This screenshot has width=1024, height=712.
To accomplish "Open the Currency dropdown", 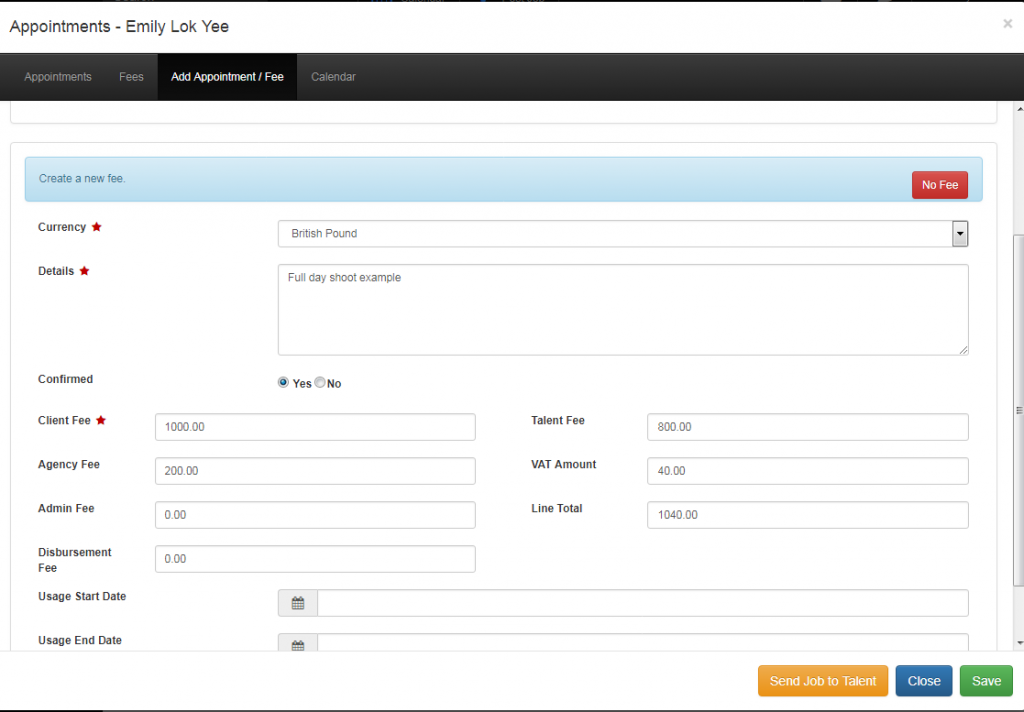I will pos(959,233).
